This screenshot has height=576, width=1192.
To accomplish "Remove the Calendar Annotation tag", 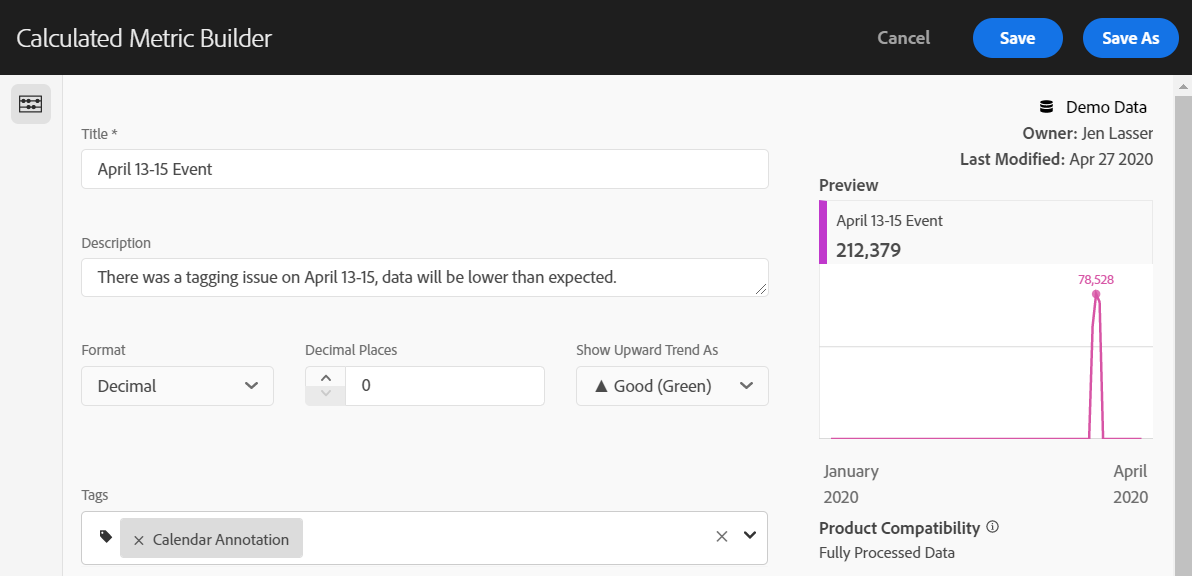I will [x=139, y=539].
